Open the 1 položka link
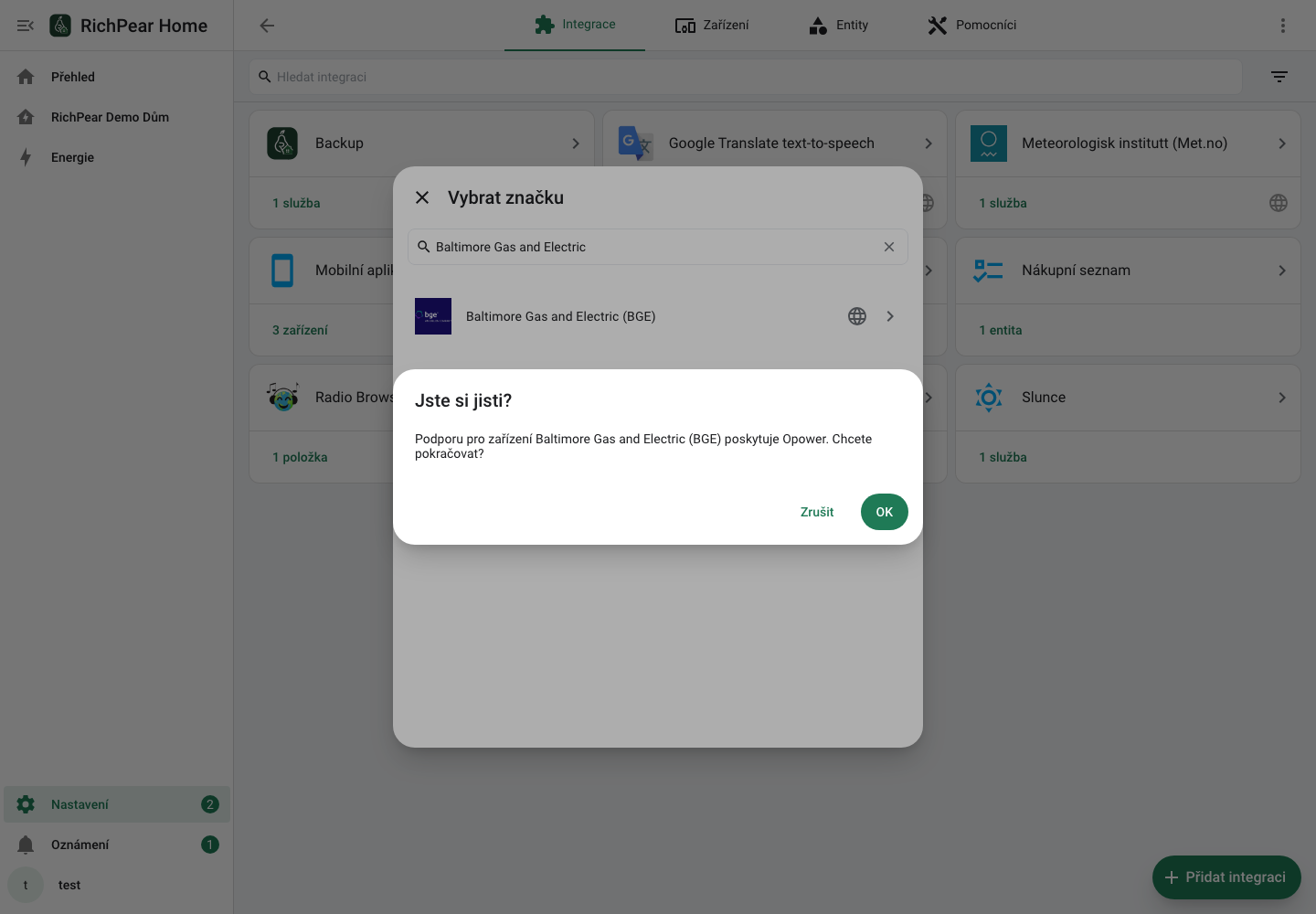Image resolution: width=1316 pixels, height=914 pixels. click(300, 457)
